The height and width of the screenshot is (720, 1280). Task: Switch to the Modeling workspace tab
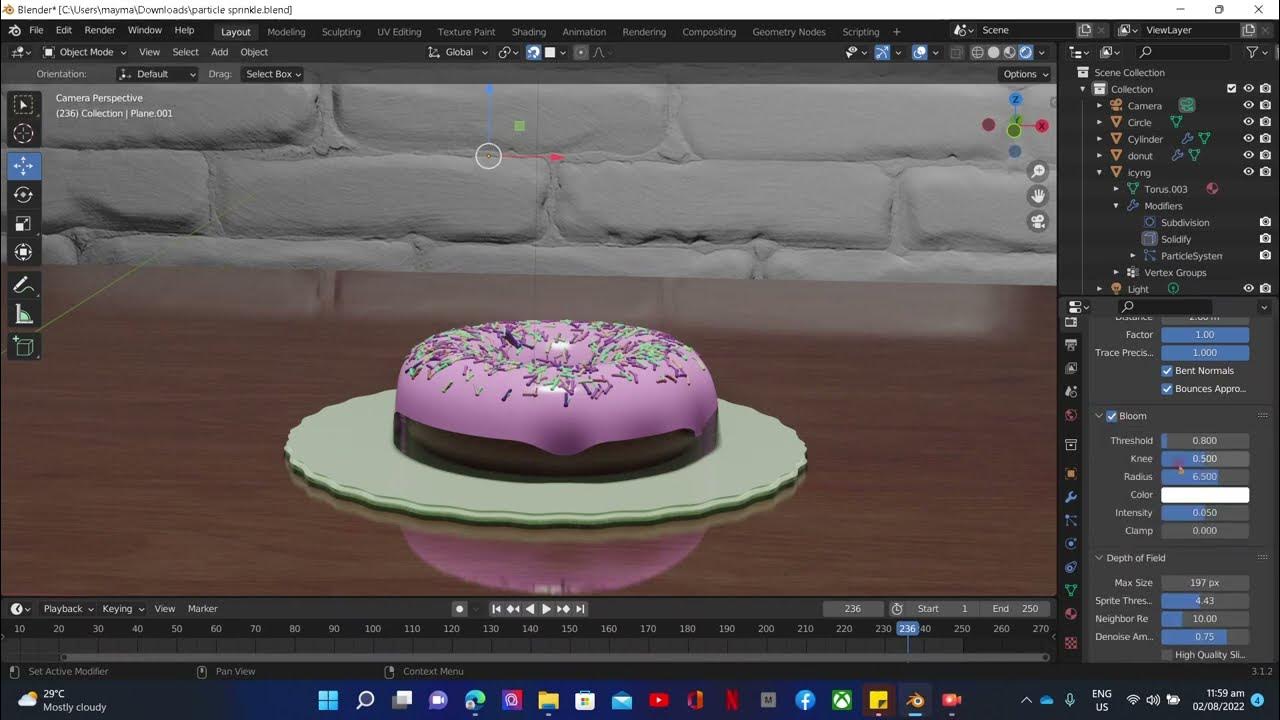click(x=286, y=32)
